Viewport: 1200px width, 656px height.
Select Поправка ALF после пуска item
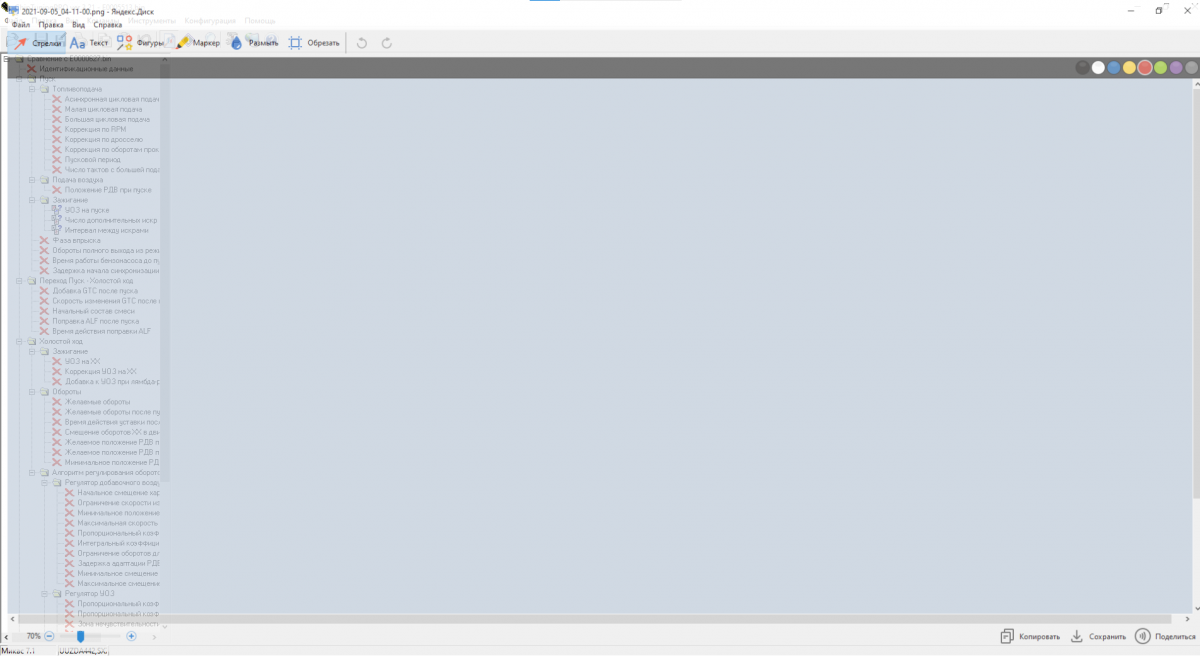click(96, 321)
